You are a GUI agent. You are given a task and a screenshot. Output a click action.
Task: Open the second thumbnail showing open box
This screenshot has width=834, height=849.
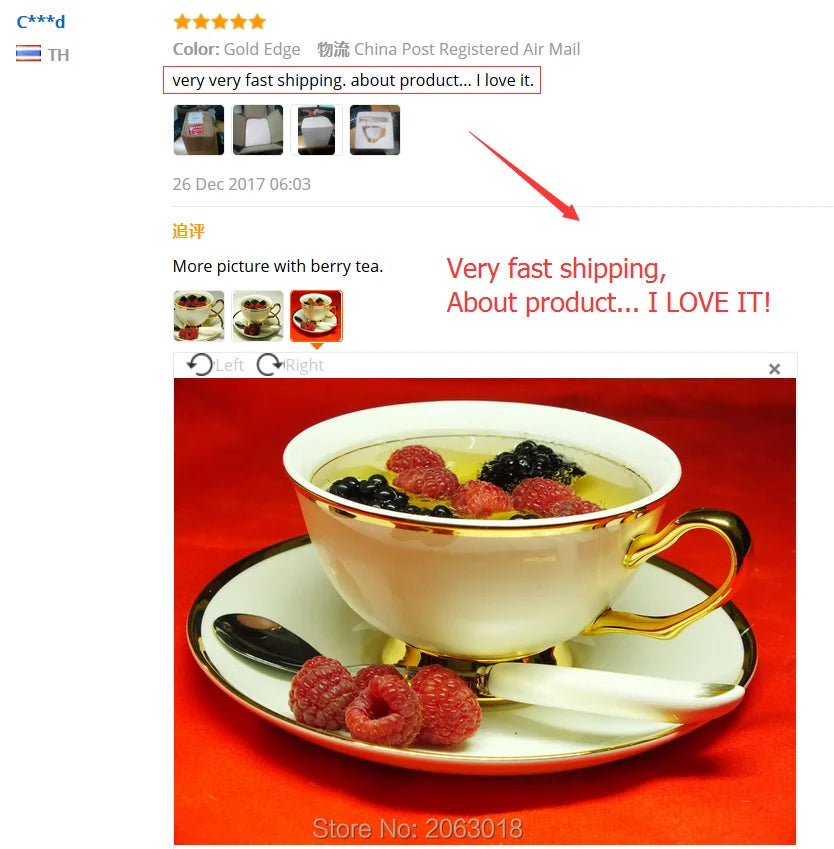click(x=258, y=130)
